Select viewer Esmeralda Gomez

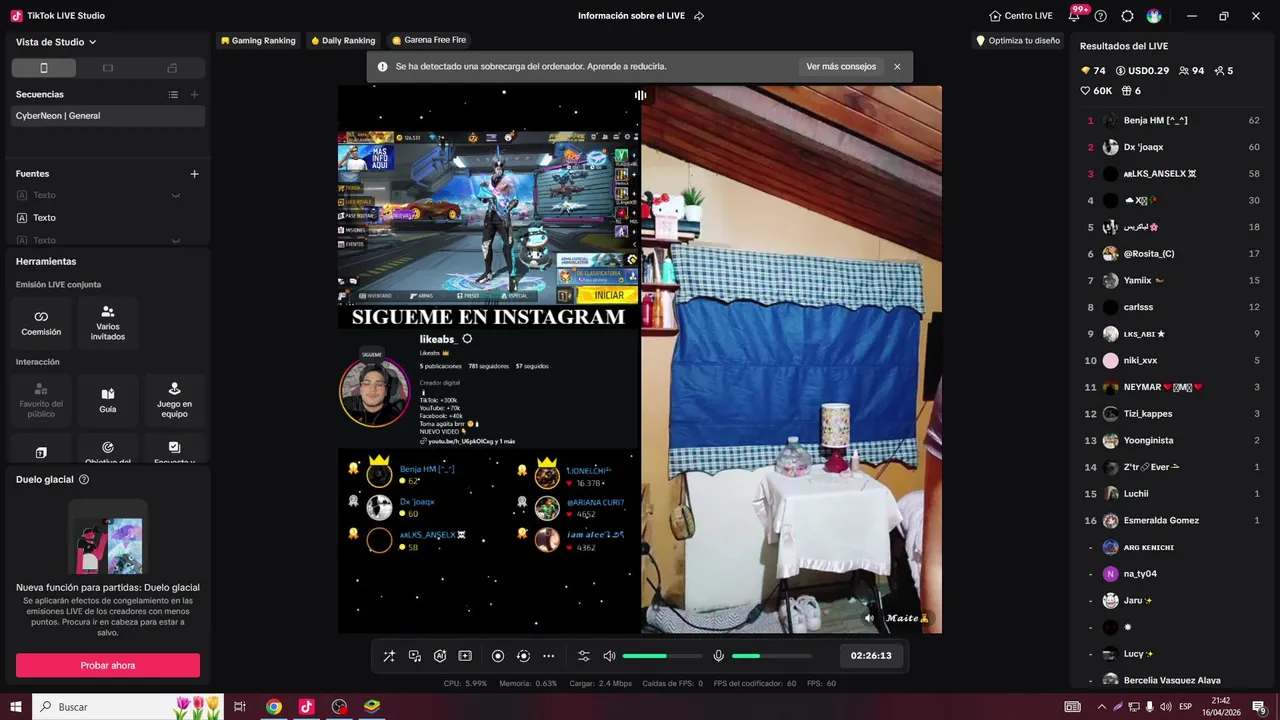[1173, 520]
